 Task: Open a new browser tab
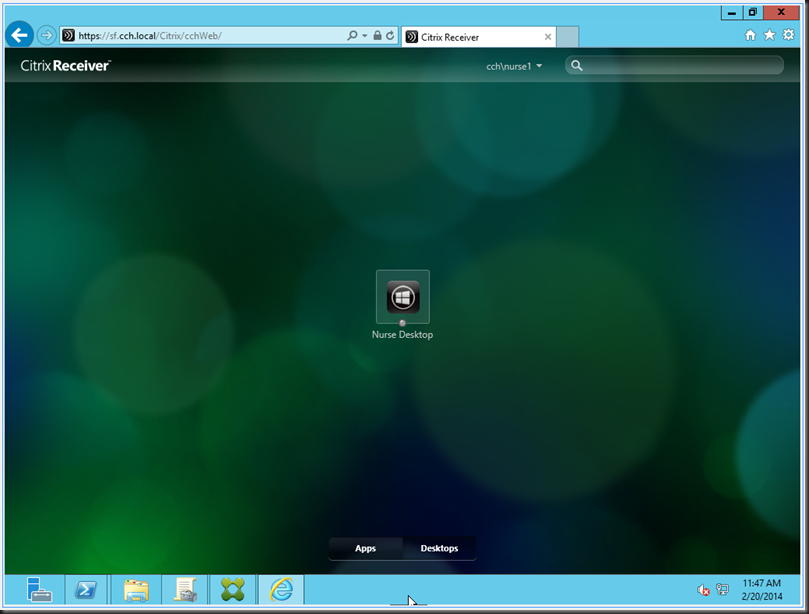point(568,37)
